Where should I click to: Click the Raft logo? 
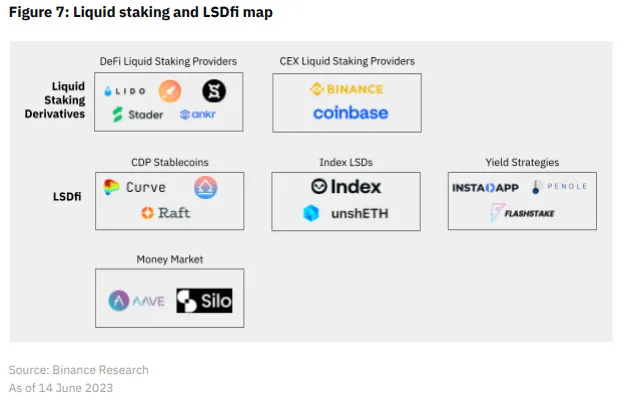(166, 212)
